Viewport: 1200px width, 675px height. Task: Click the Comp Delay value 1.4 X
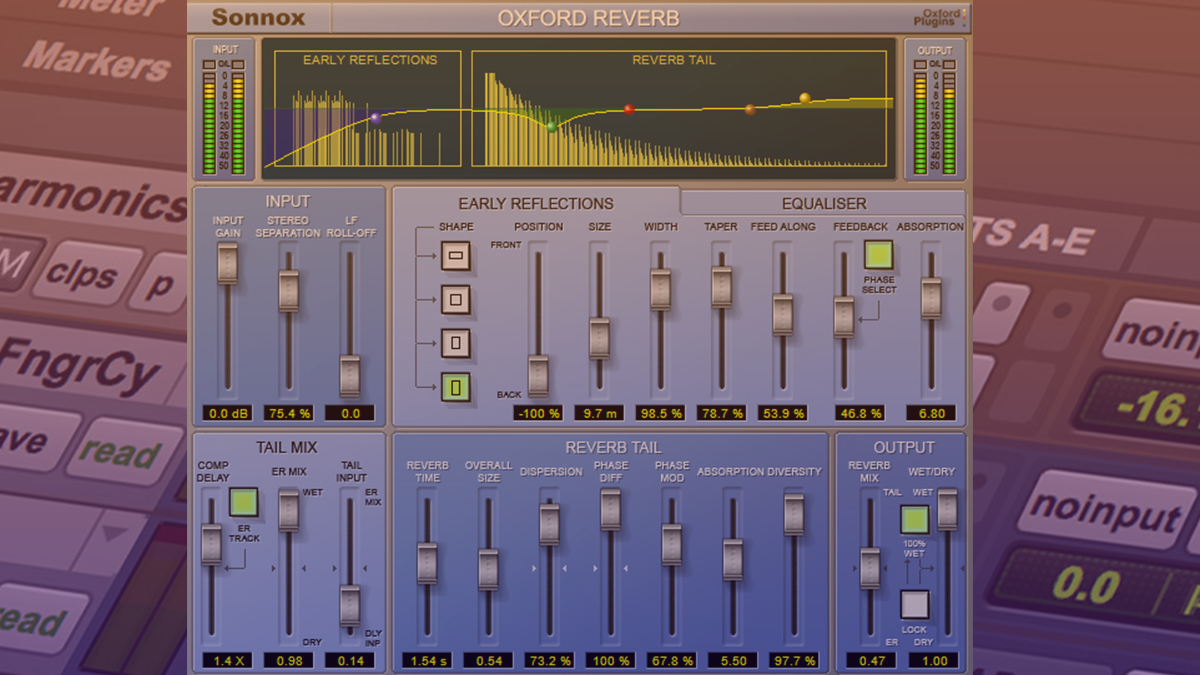coord(227,660)
